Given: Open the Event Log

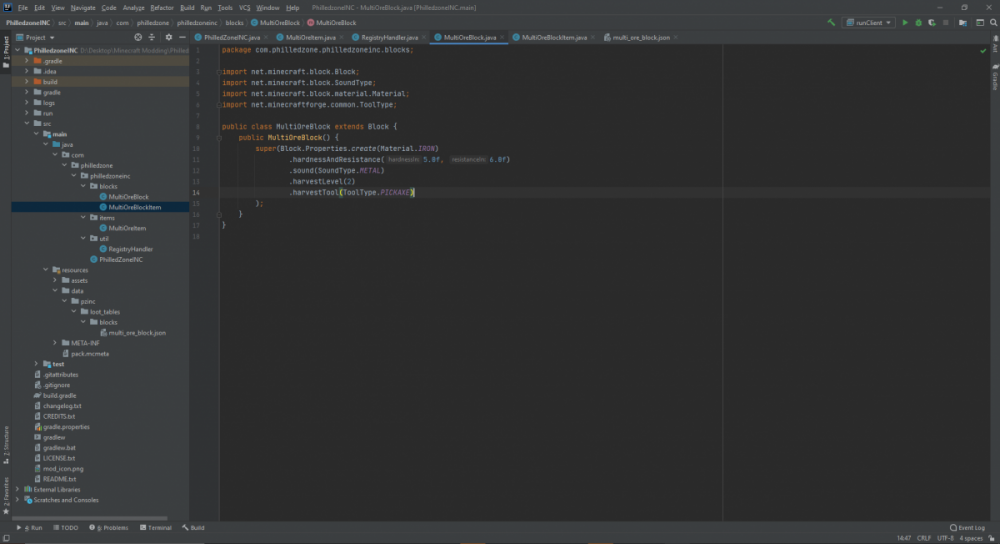Looking at the screenshot, I should point(967,528).
